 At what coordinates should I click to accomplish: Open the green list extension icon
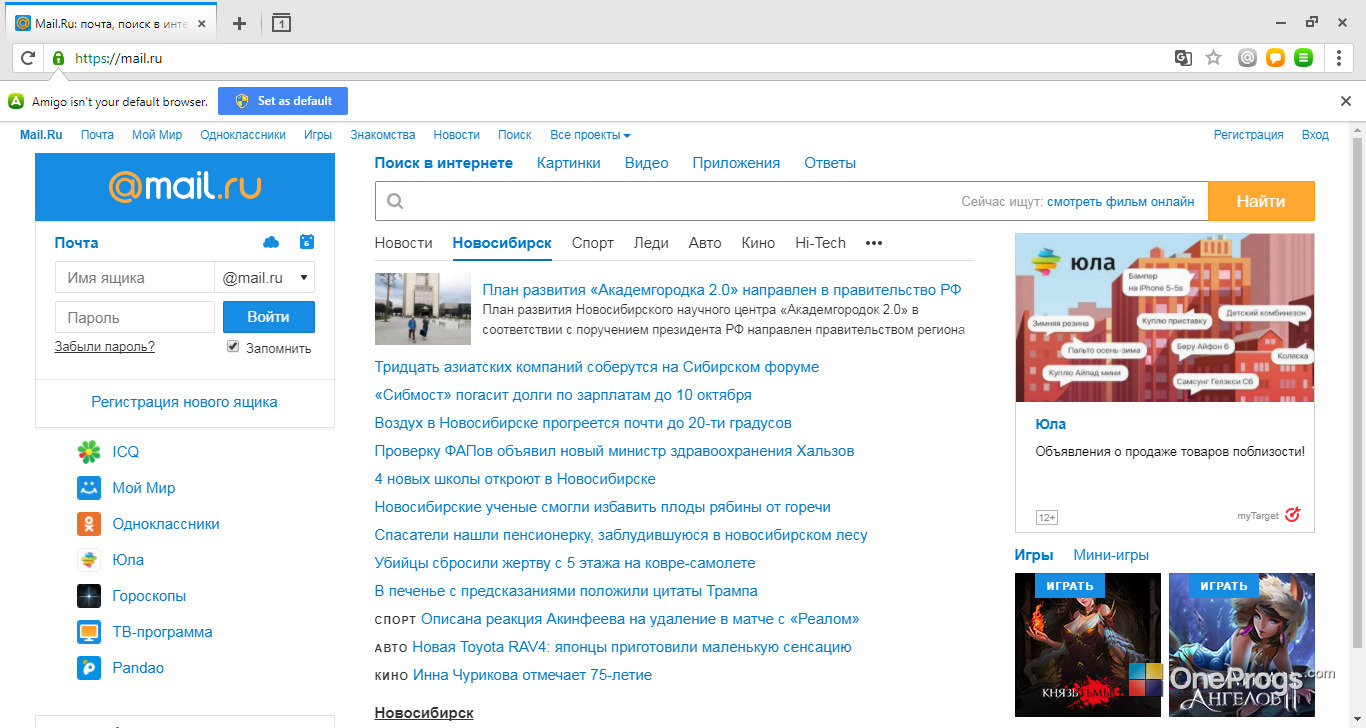pos(1303,58)
